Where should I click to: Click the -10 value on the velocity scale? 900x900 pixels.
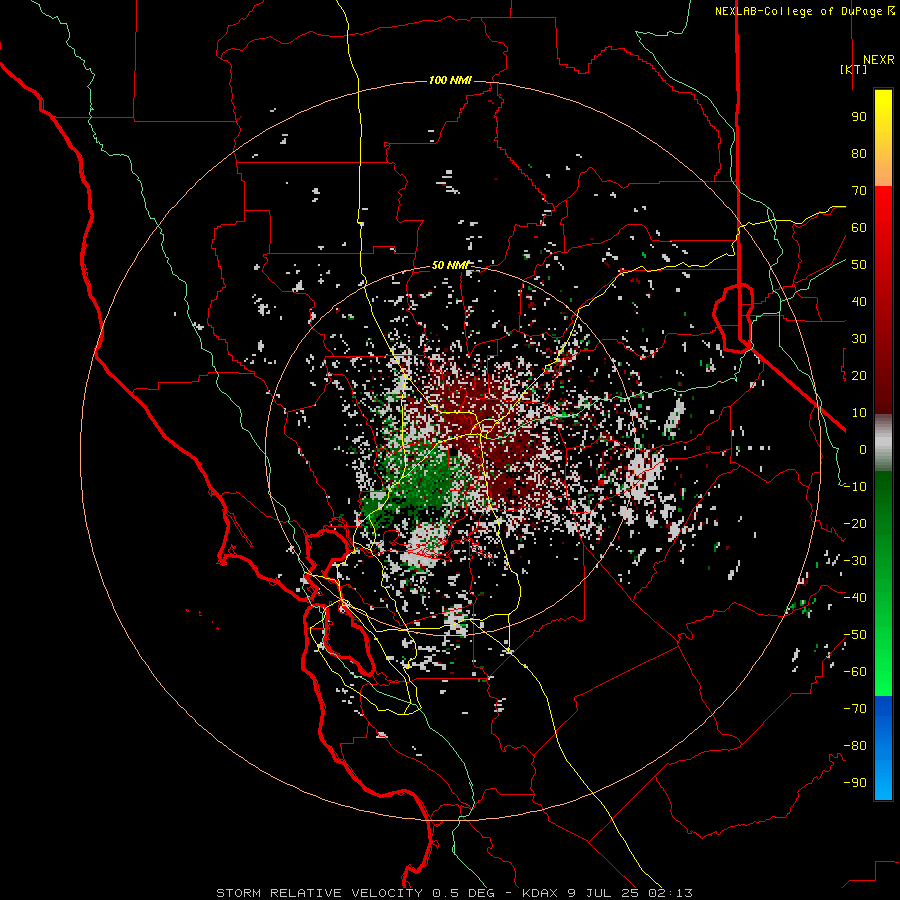pos(855,487)
